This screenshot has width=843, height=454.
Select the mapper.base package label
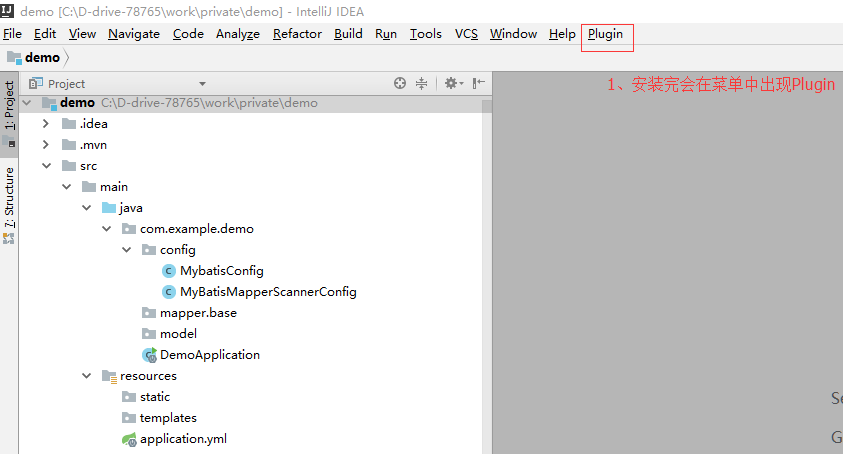(198, 313)
